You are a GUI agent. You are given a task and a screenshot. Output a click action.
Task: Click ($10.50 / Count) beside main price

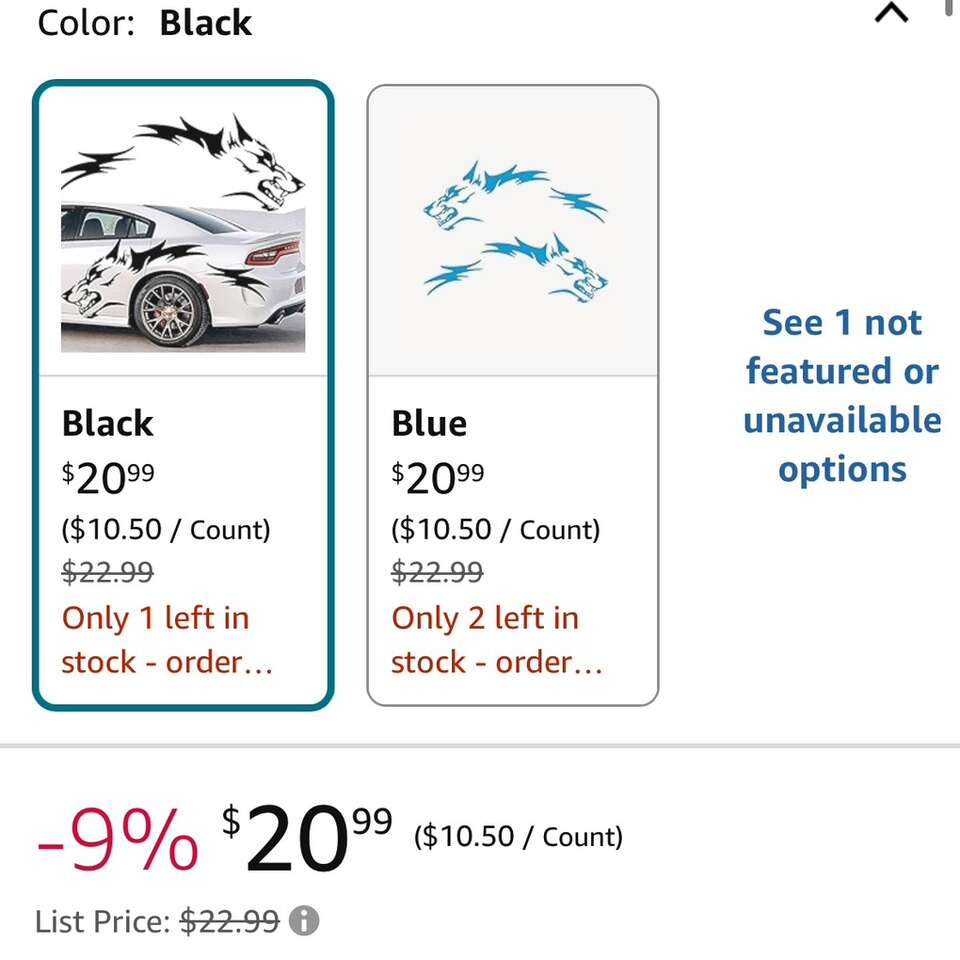point(518,836)
